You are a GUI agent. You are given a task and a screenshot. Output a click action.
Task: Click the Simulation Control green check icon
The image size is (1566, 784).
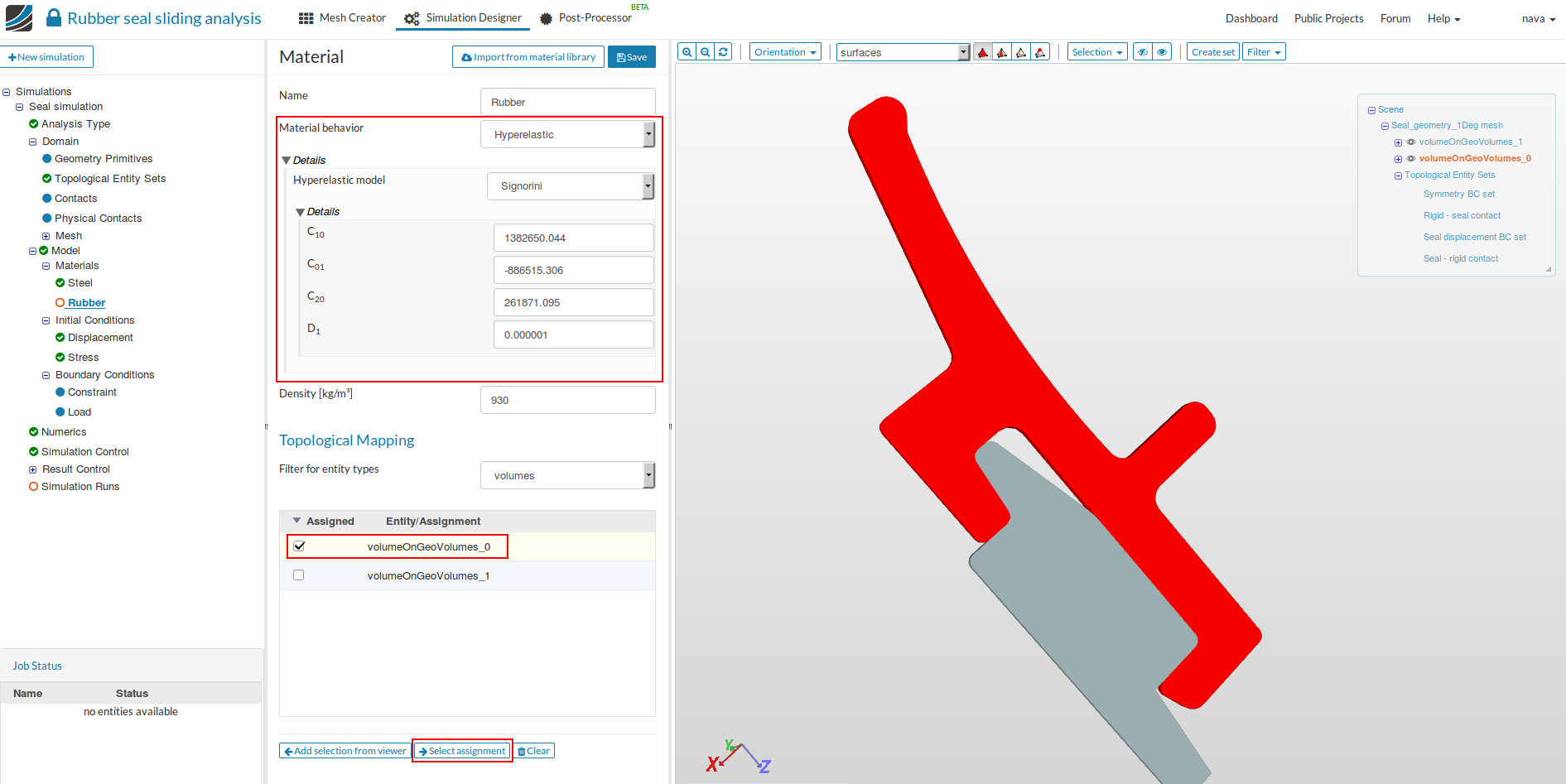click(x=34, y=452)
